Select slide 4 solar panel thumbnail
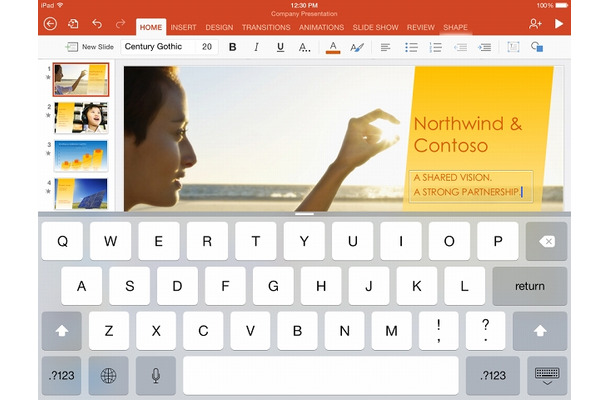This screenshot has width=610, height=400. [81, 193]
